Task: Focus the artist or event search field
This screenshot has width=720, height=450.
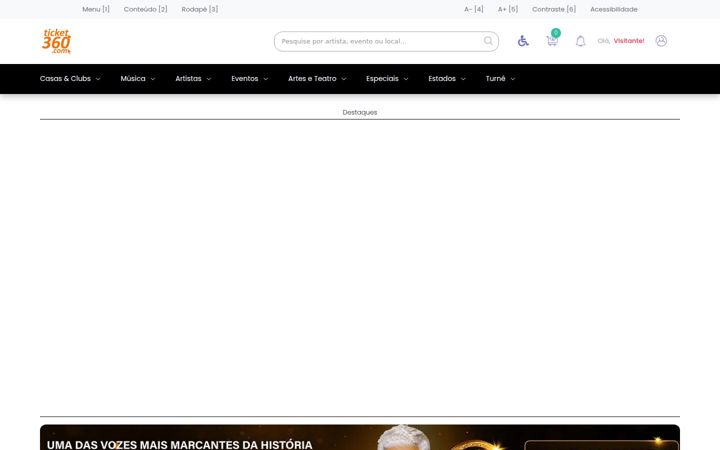Action: 386,41
